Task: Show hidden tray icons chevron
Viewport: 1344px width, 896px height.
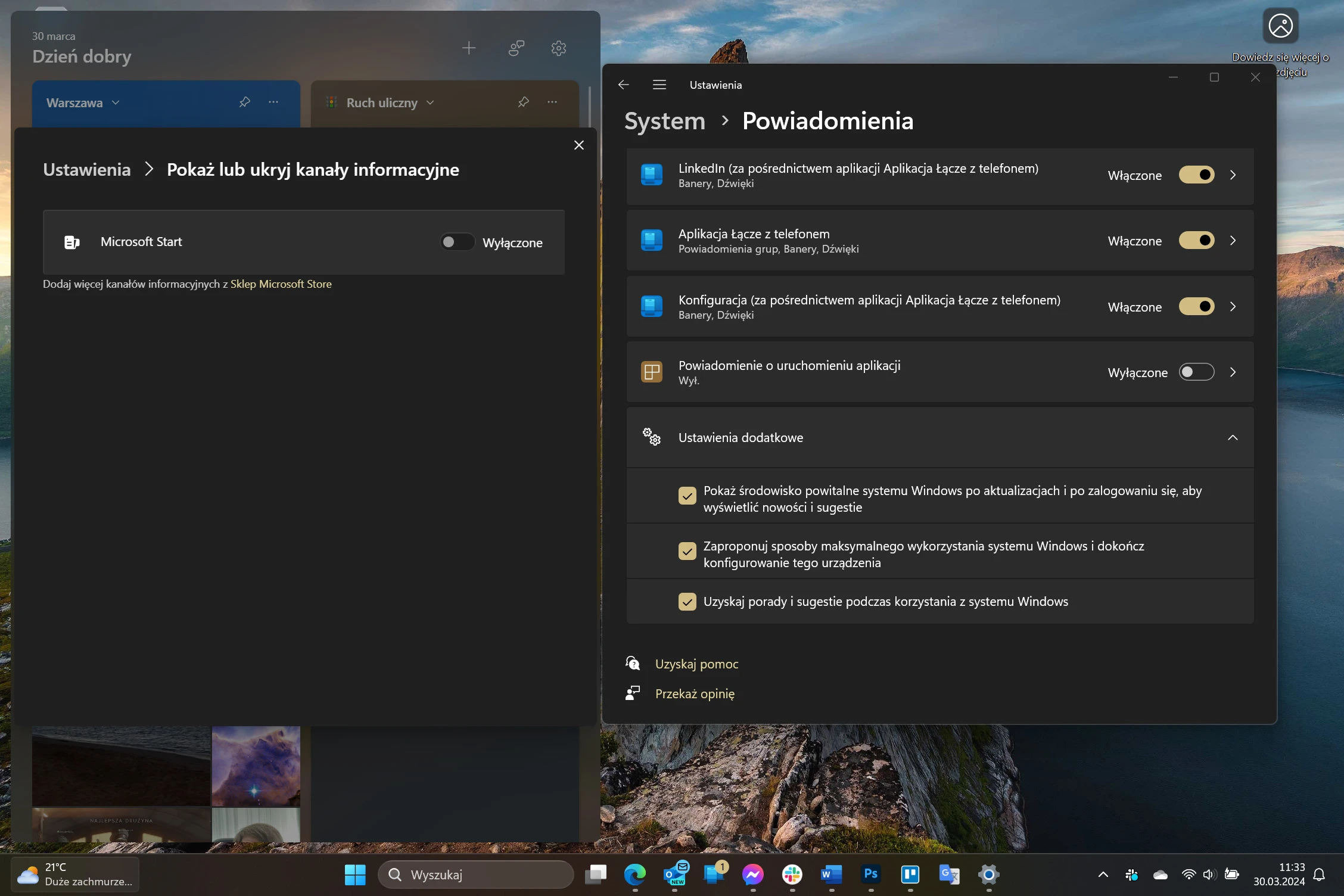Action: [x=1103, y=875]
